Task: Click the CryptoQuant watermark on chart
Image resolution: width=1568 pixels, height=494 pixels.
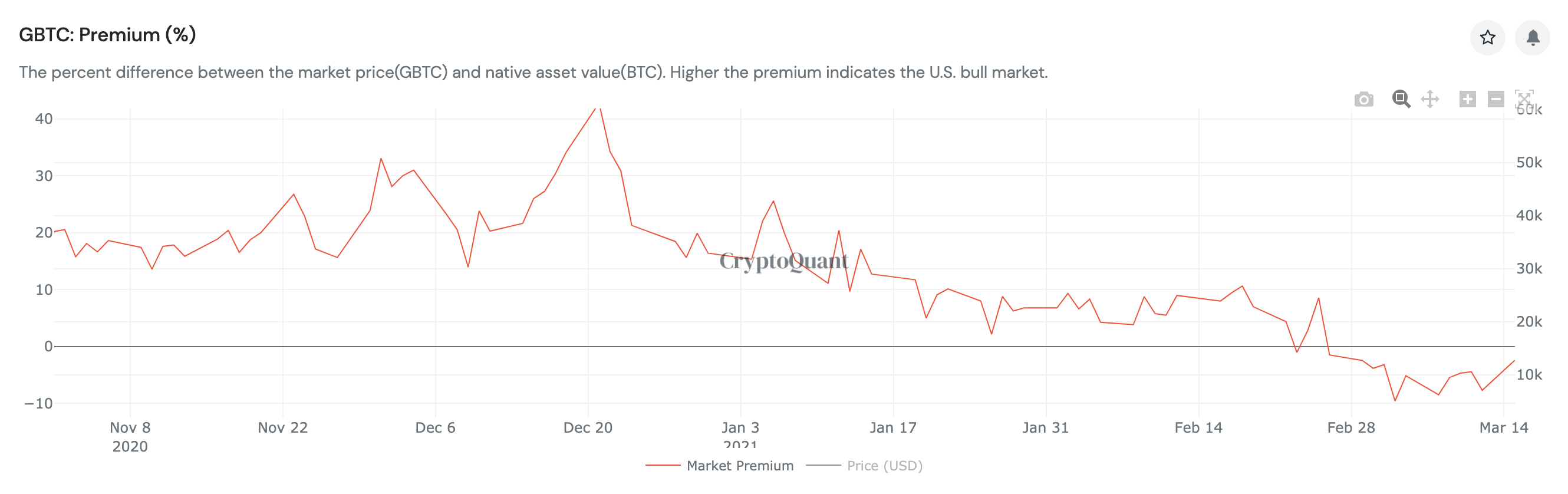Action: pos(783,262)
